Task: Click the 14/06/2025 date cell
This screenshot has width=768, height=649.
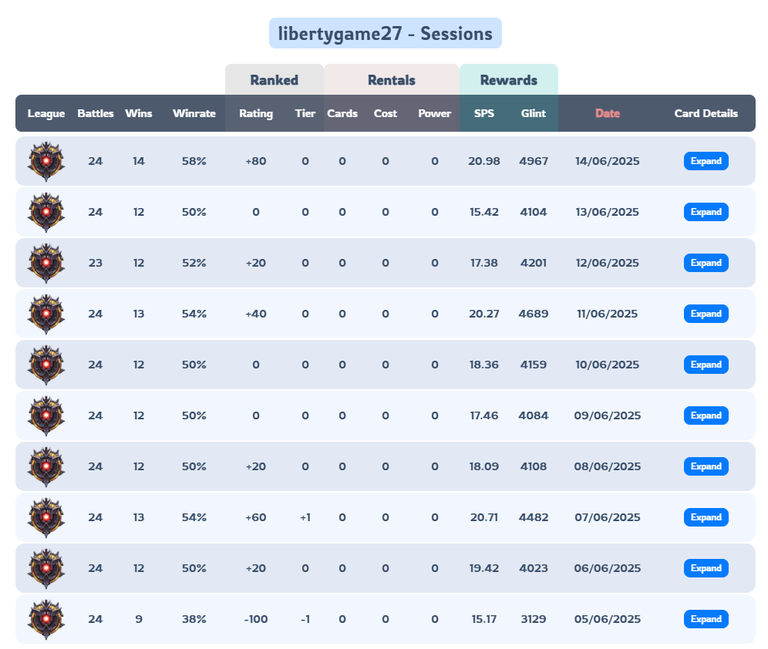Action: (x=607, y=161)
